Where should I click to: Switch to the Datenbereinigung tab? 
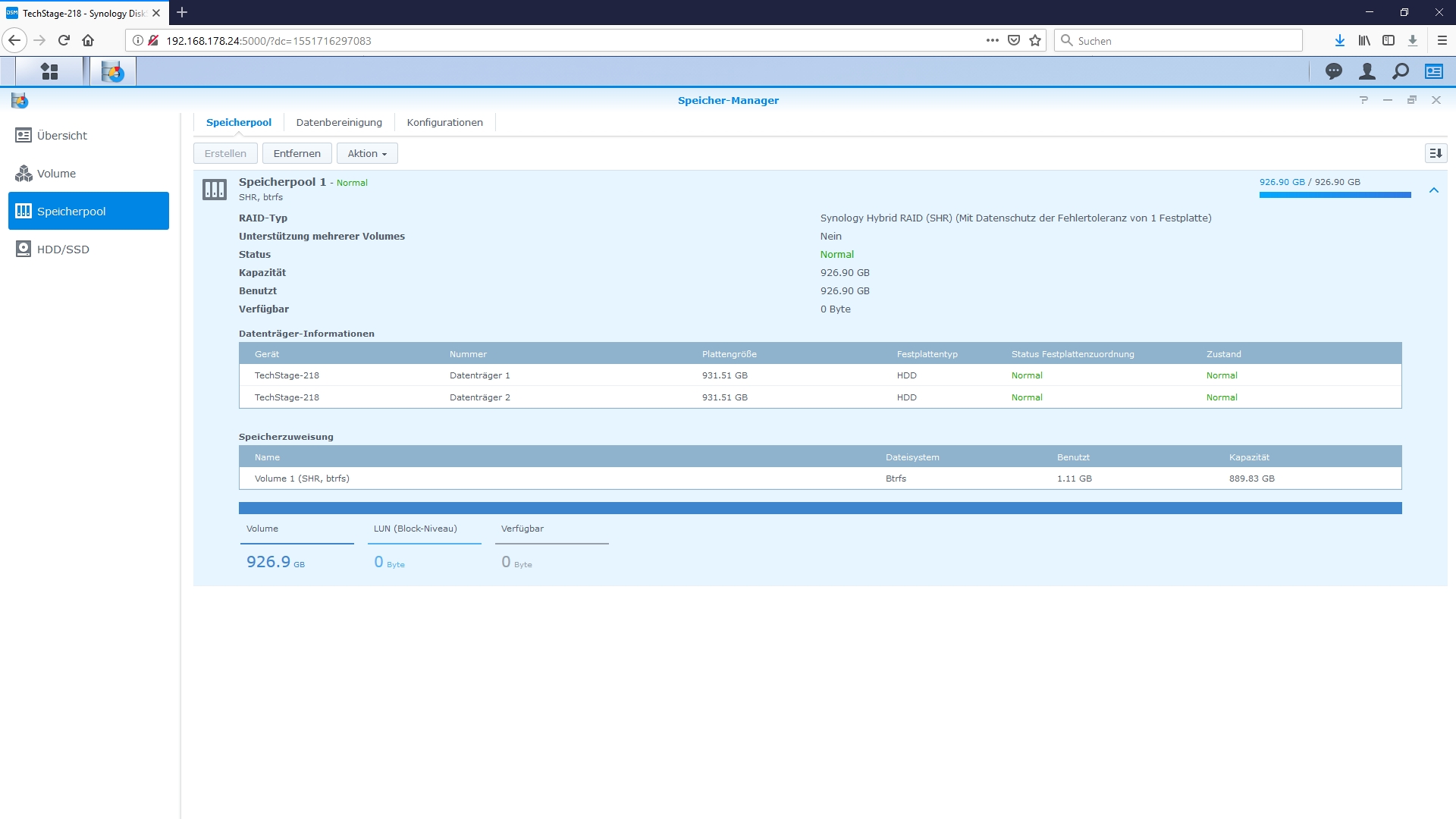[x=339, y=122]
